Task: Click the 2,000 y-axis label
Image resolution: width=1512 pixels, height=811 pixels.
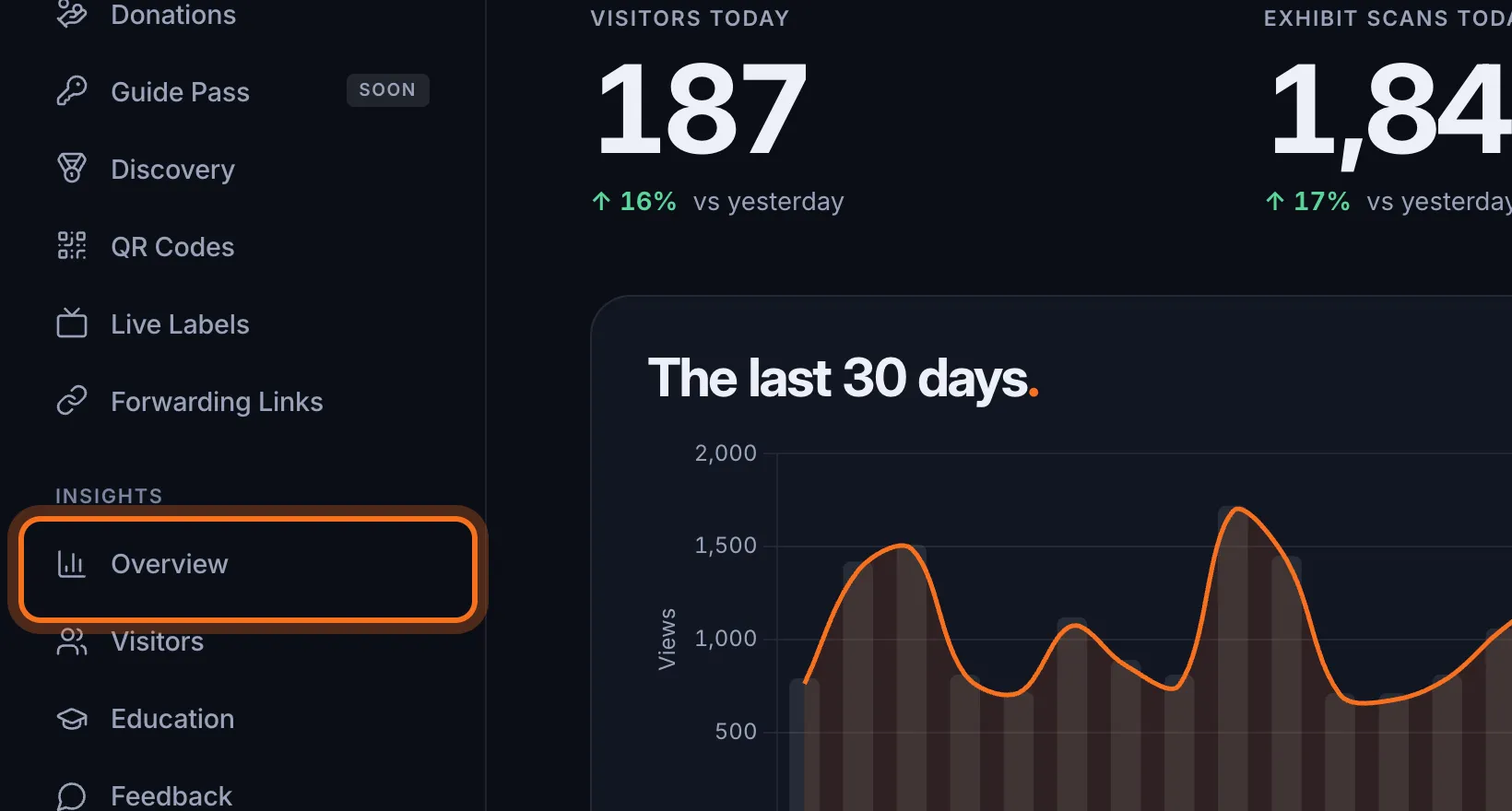Action: pyautogui.click(x=726, y=453)
